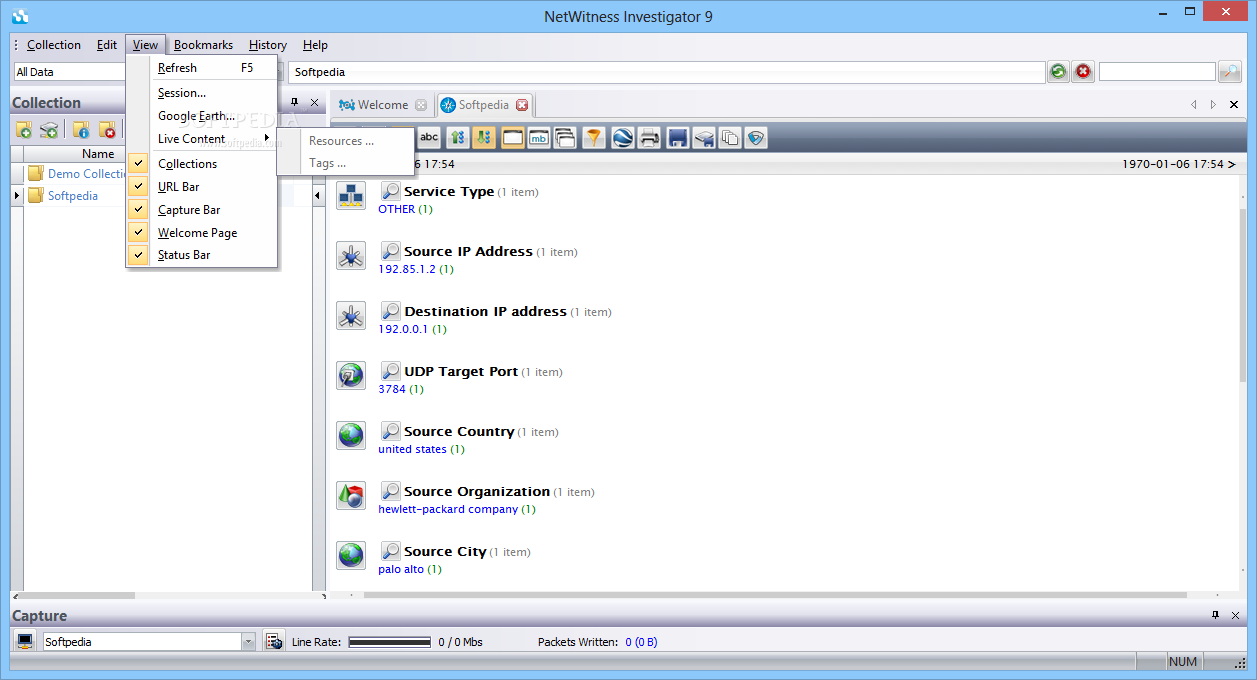Click the abc text display toolbar icon
The width and height of the screenshot is (1257, 680).
(429, 137)
